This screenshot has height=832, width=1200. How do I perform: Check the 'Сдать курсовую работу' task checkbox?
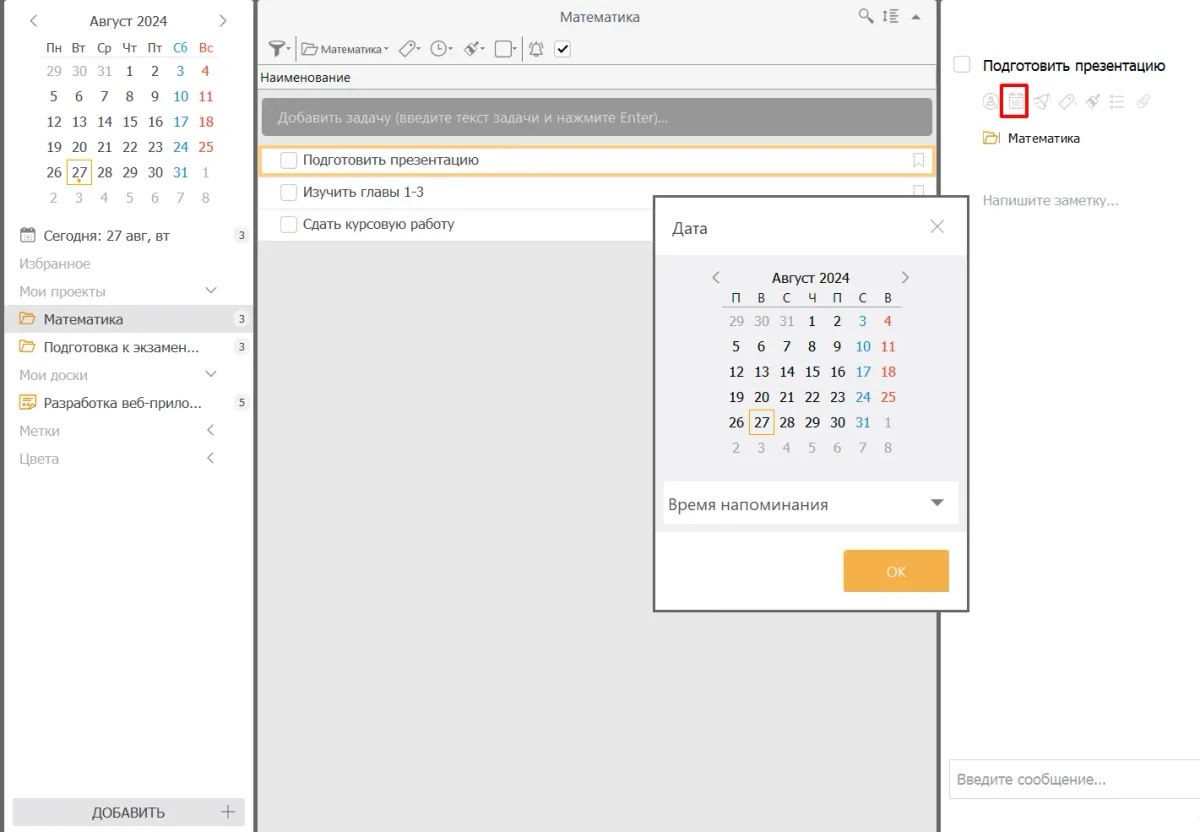(289, 224)
